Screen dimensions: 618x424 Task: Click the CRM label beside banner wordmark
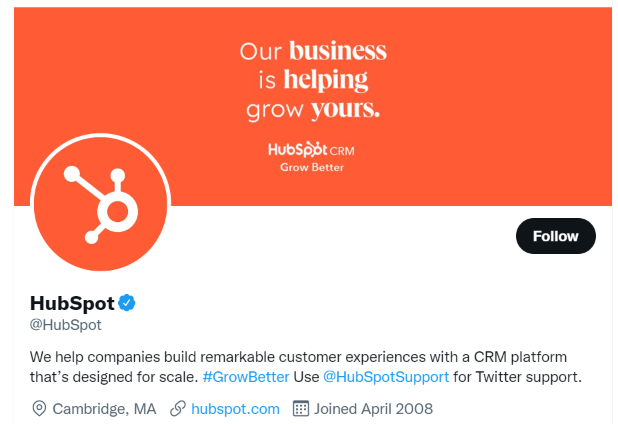(x=342, y=150)
